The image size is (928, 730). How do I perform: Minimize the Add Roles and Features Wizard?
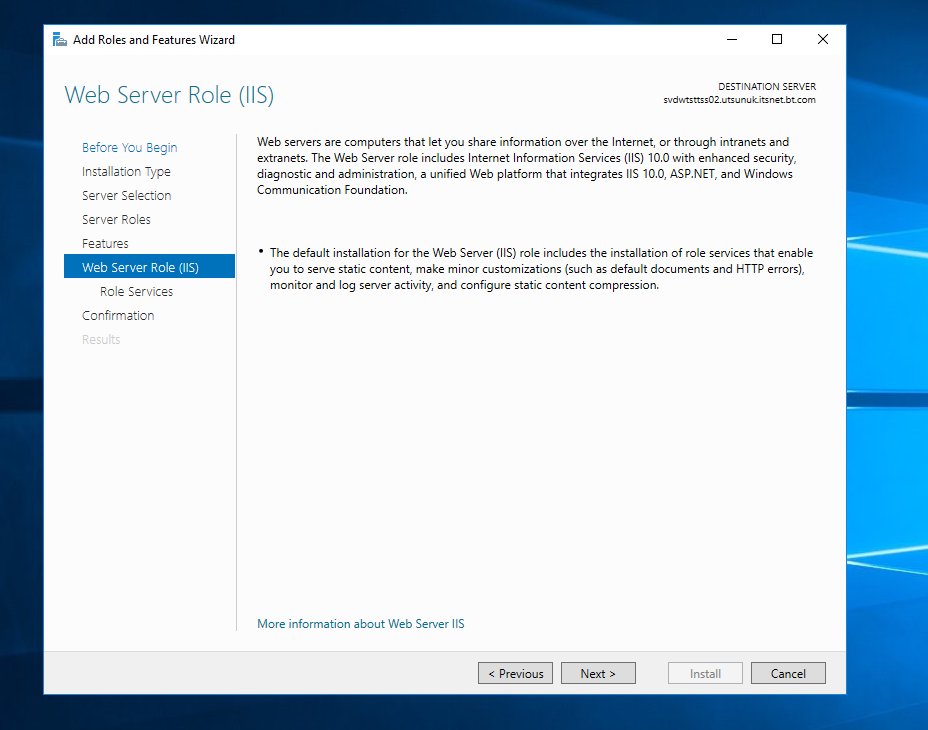732,40
